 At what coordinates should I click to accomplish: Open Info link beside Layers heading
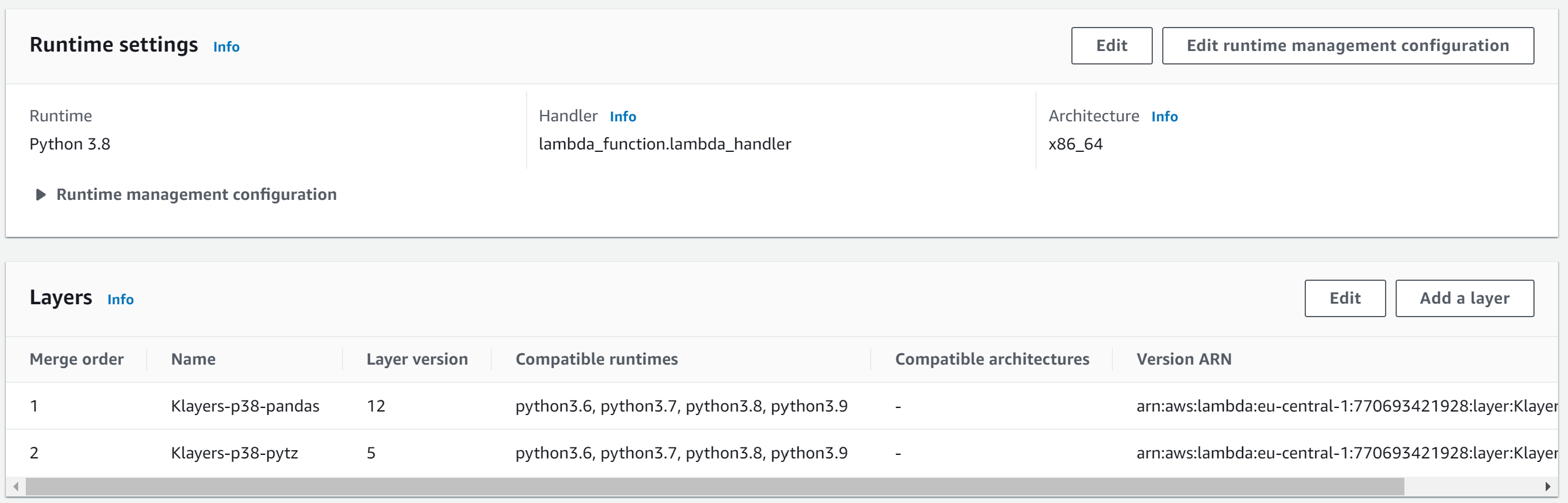[x=120, y=299]
